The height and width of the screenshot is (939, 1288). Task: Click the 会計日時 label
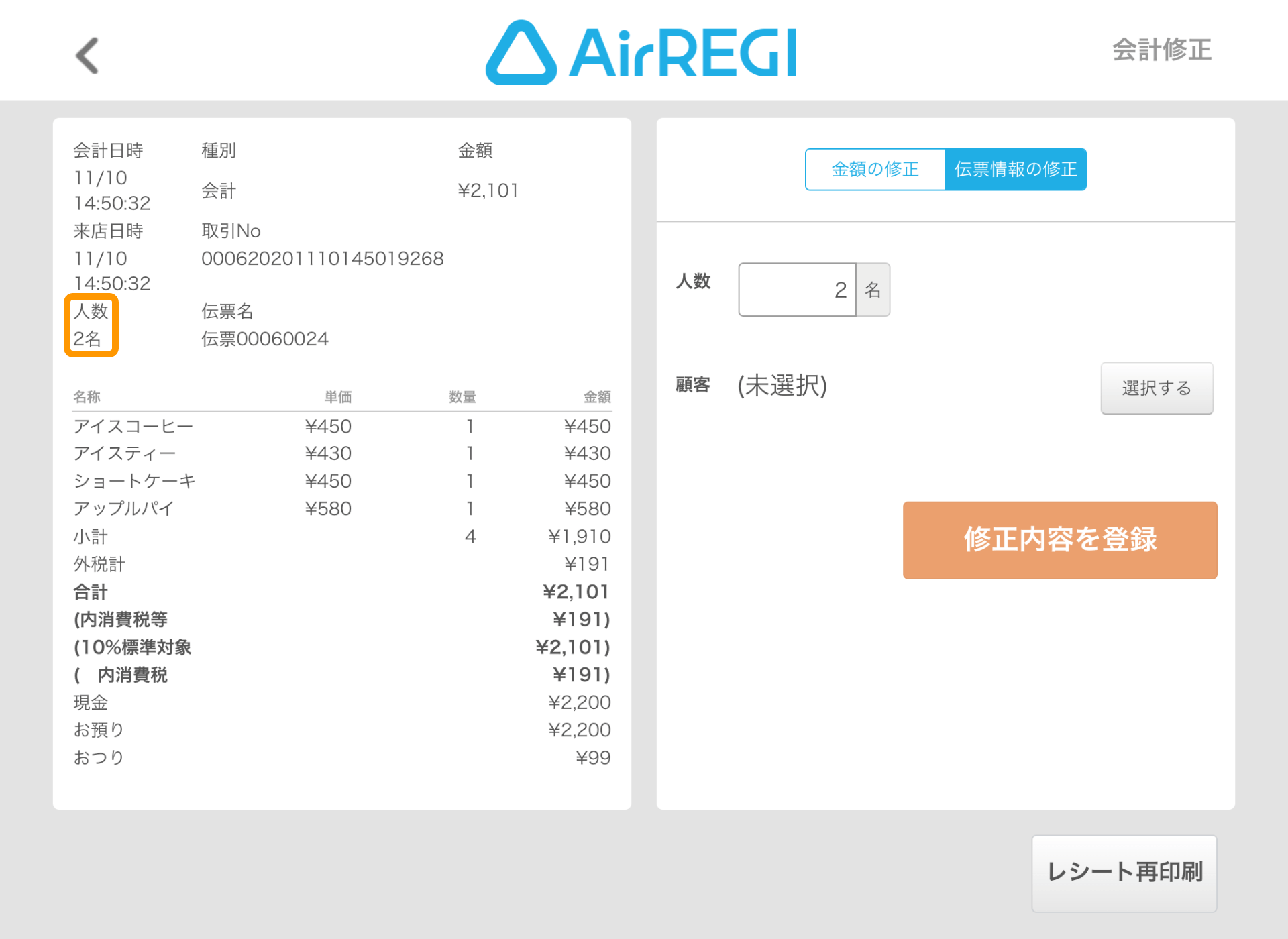pyautogui.click(x=108, y=150)
